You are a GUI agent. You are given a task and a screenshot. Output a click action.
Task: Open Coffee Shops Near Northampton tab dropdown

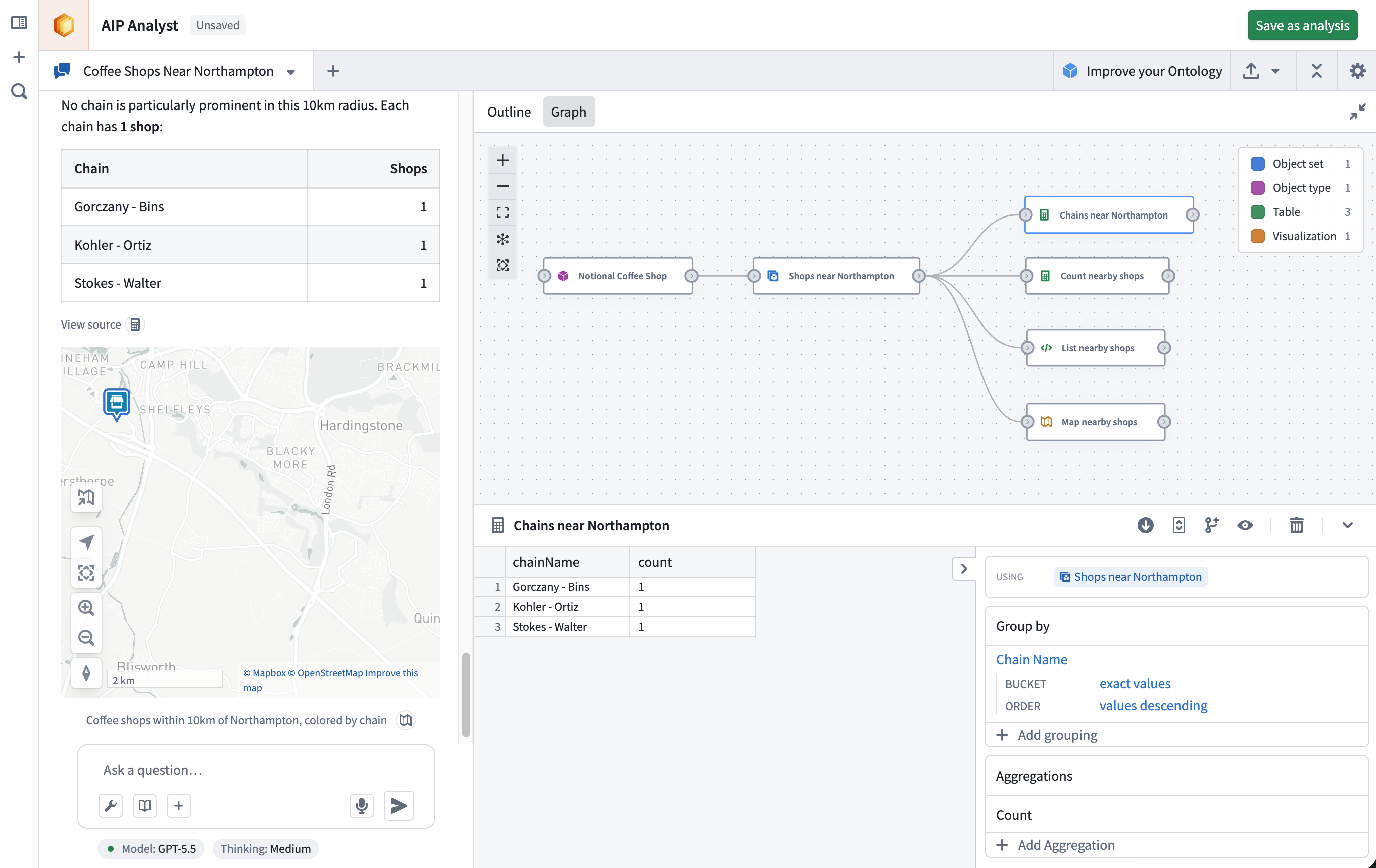coord(291,72)
